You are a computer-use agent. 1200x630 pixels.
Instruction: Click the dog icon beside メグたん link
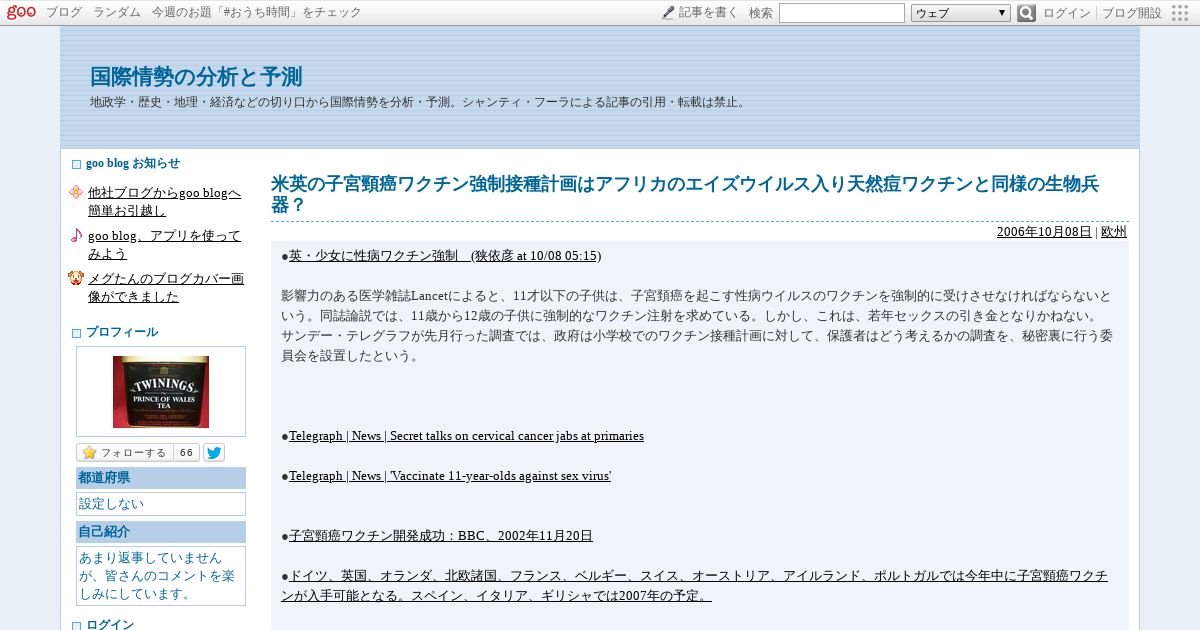pyautogui.click(x=76, y=278)
